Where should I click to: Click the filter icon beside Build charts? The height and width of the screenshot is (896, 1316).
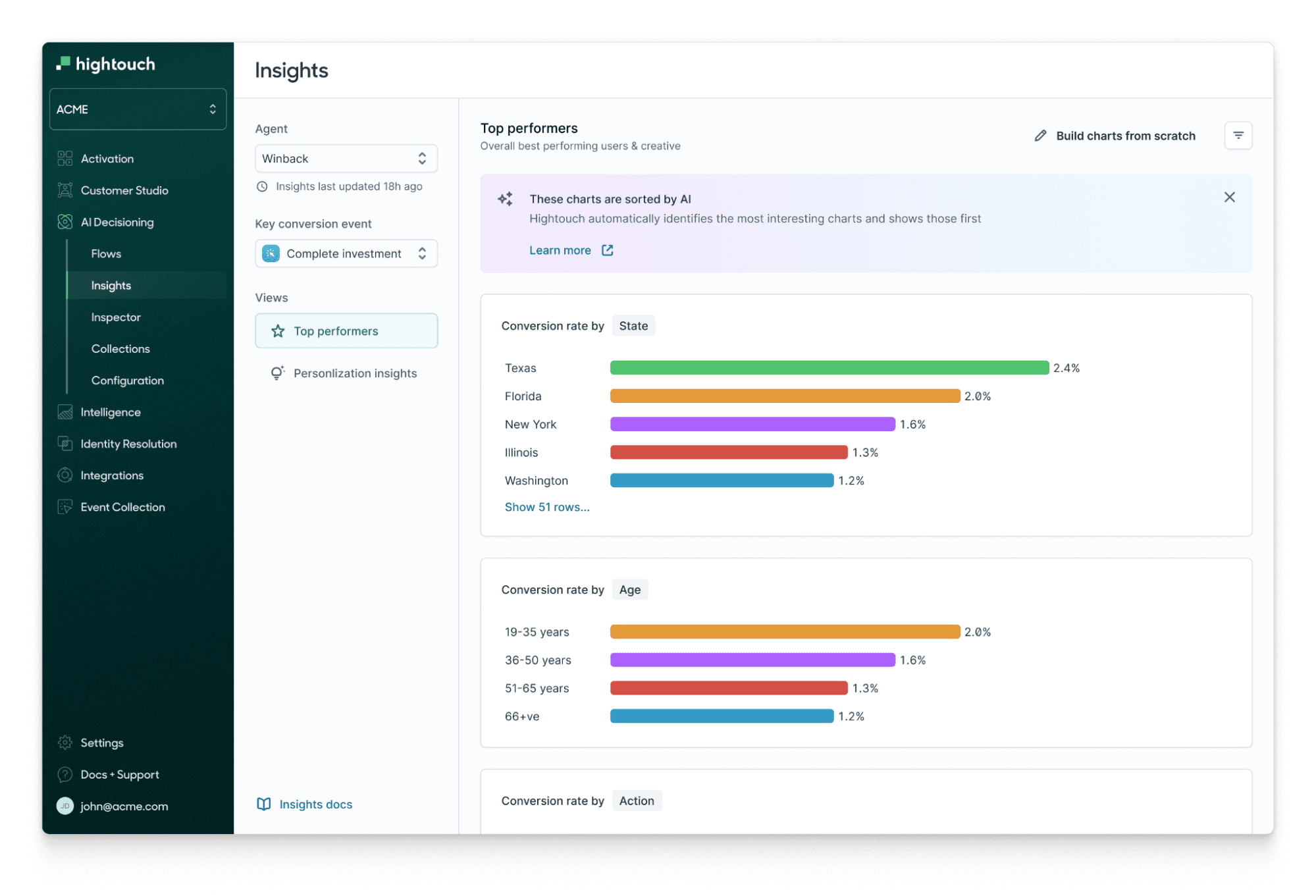(x=1238, y=136)
